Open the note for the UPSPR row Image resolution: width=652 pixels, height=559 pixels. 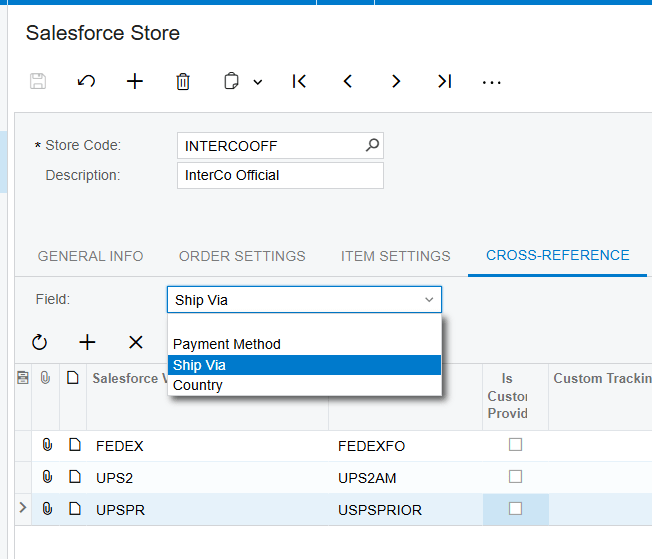click(75, 509)
